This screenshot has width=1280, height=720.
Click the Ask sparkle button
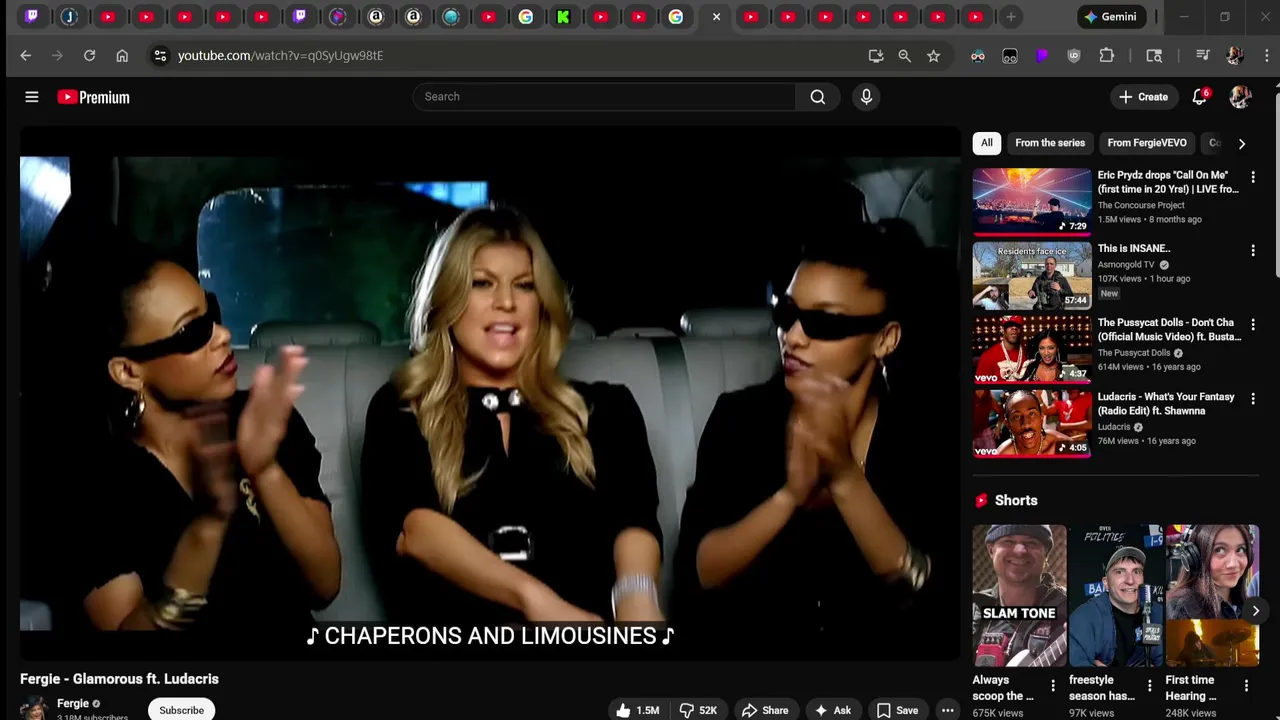(833, 710)
